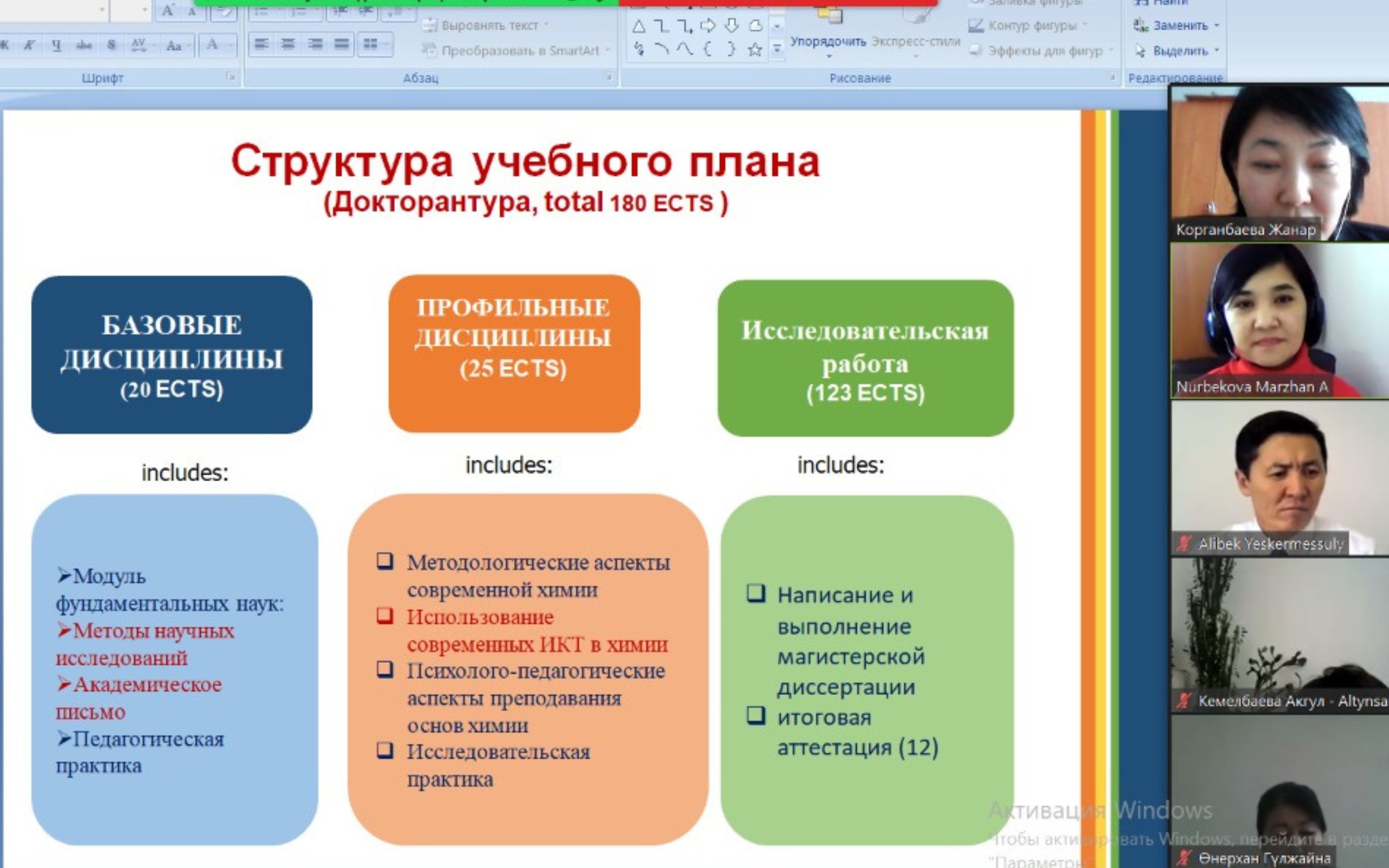Image resolution: width=1389 pixels, height=868 pixels.
Task: Click the Абзац dialog launcher
Action: coord(608,76)
